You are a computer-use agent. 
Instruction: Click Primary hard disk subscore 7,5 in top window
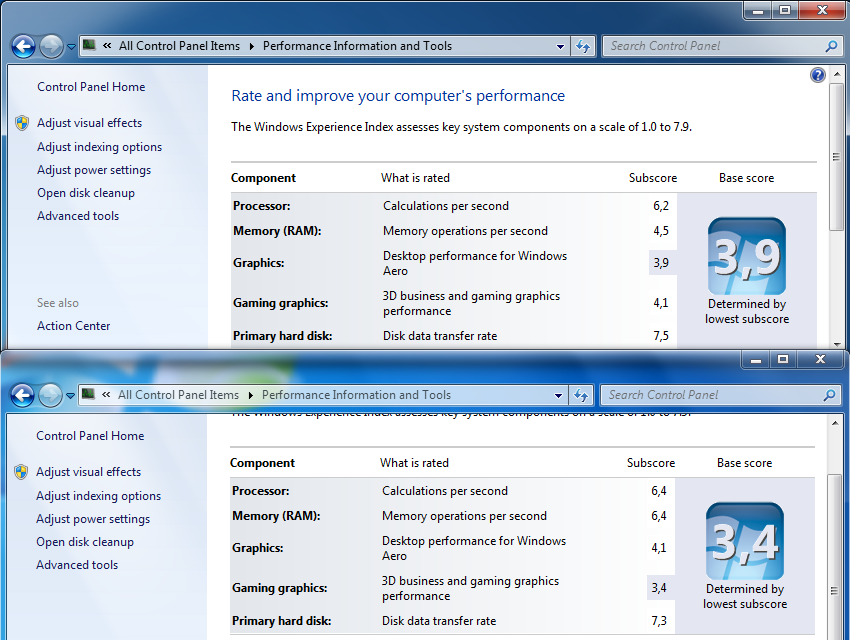[x=661, y=336]
